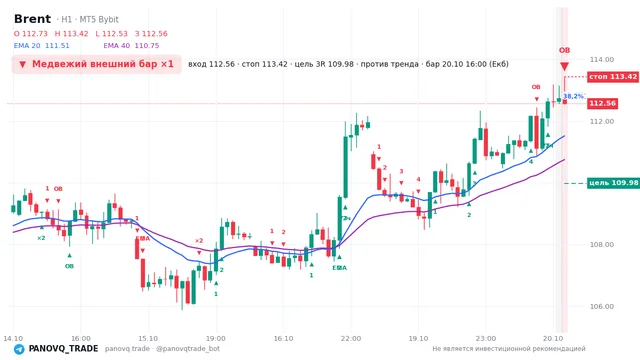The image size is (640, 360).
Task: Click the '106.00' price axis label
Action: tap(602, 307)
